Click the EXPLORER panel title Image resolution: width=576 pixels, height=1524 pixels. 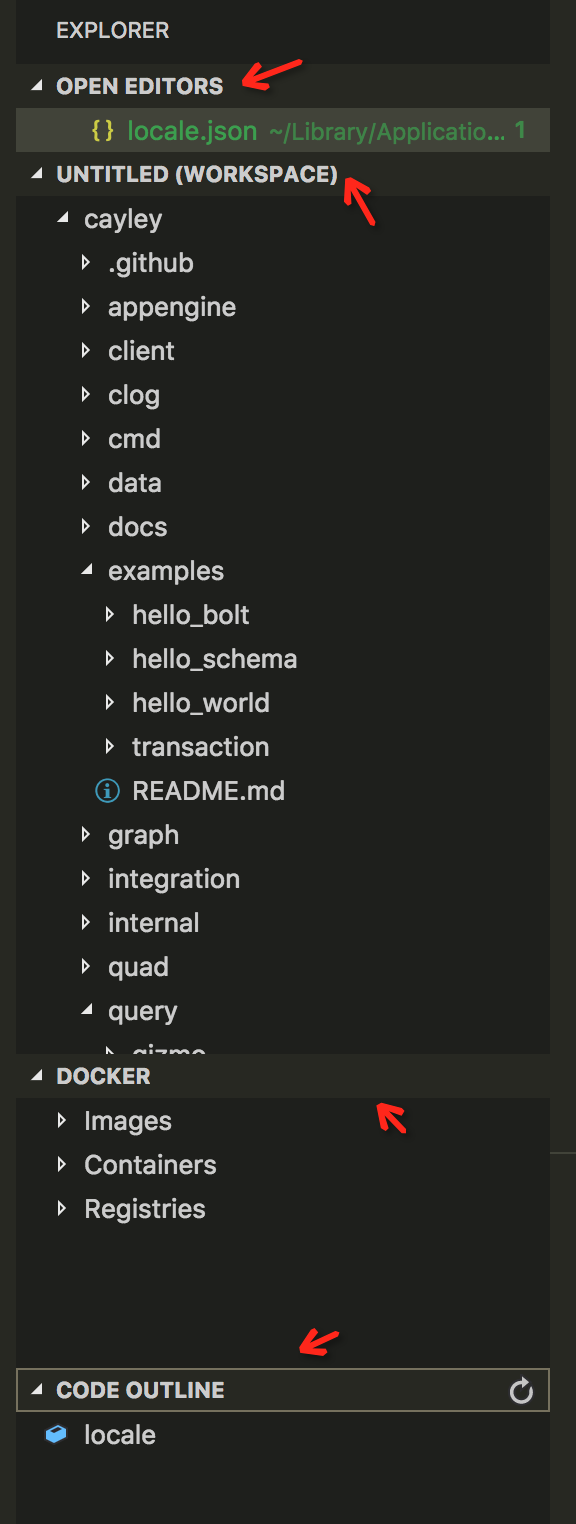point(113,30)
